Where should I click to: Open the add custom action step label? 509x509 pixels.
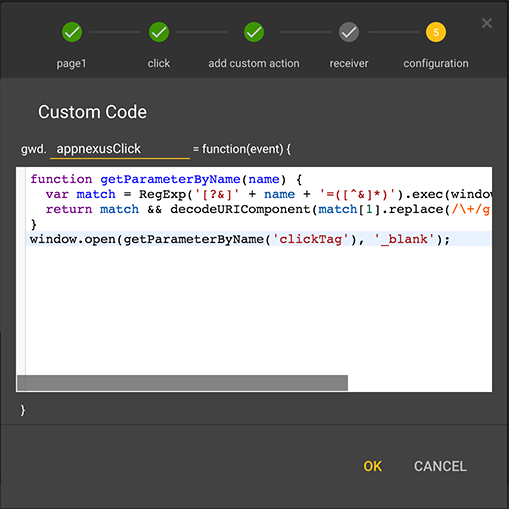click(254, 63)
